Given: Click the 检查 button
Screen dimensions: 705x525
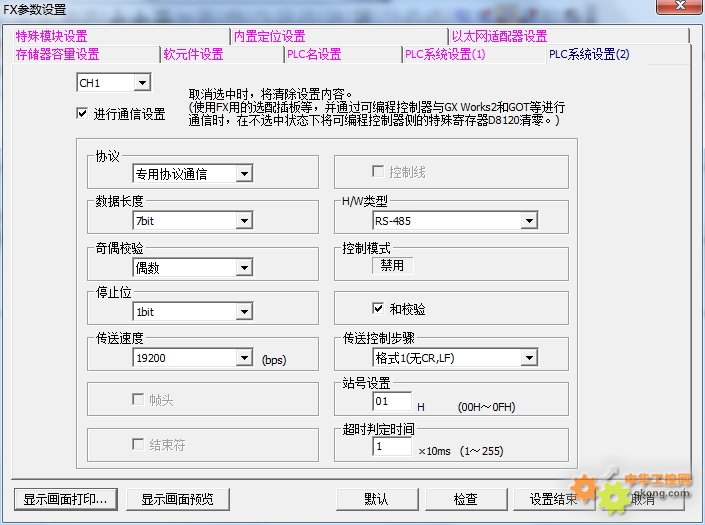Looking at the screenshot, I should tap(466, 499).
